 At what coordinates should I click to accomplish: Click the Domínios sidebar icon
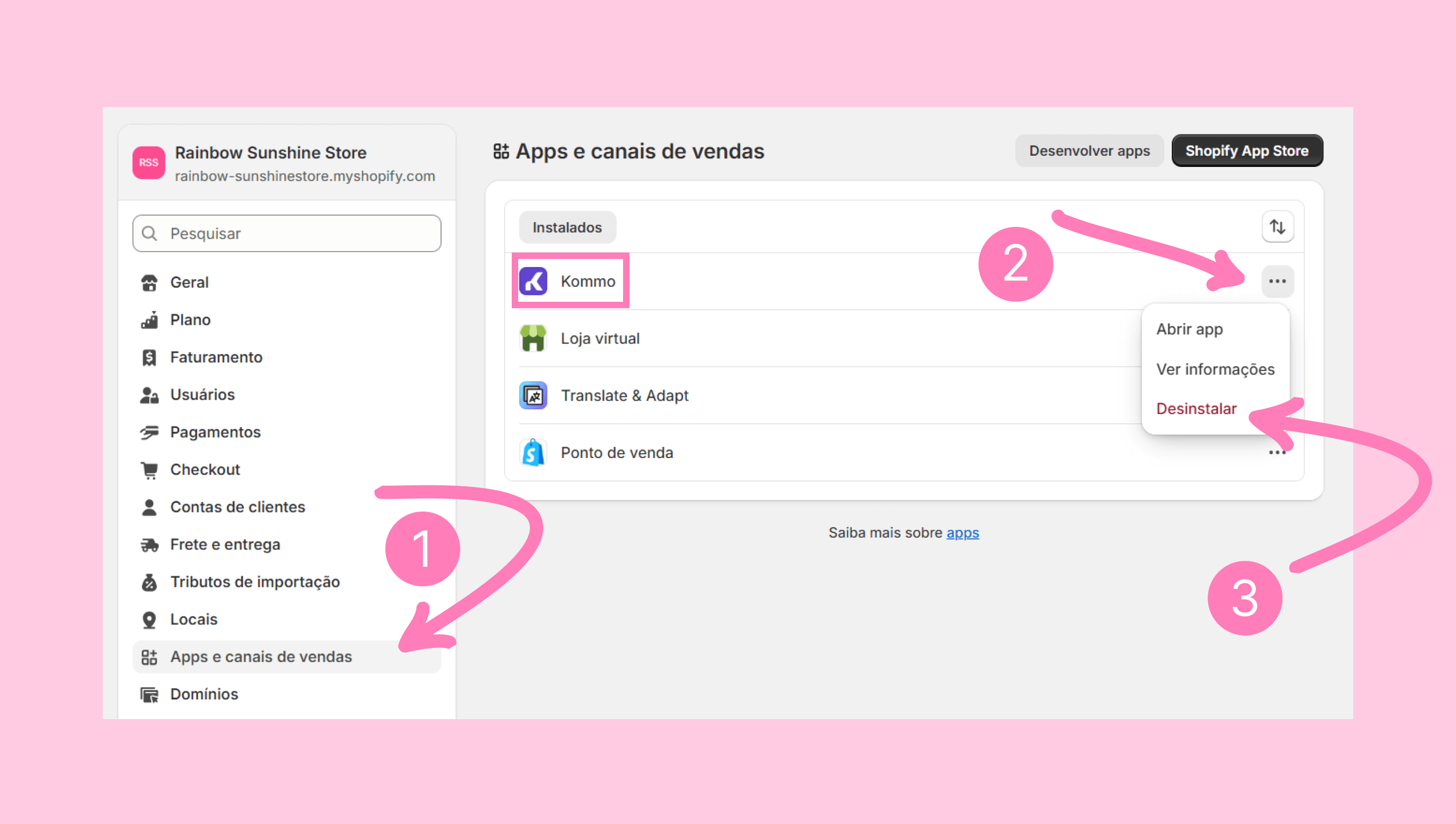149,695
